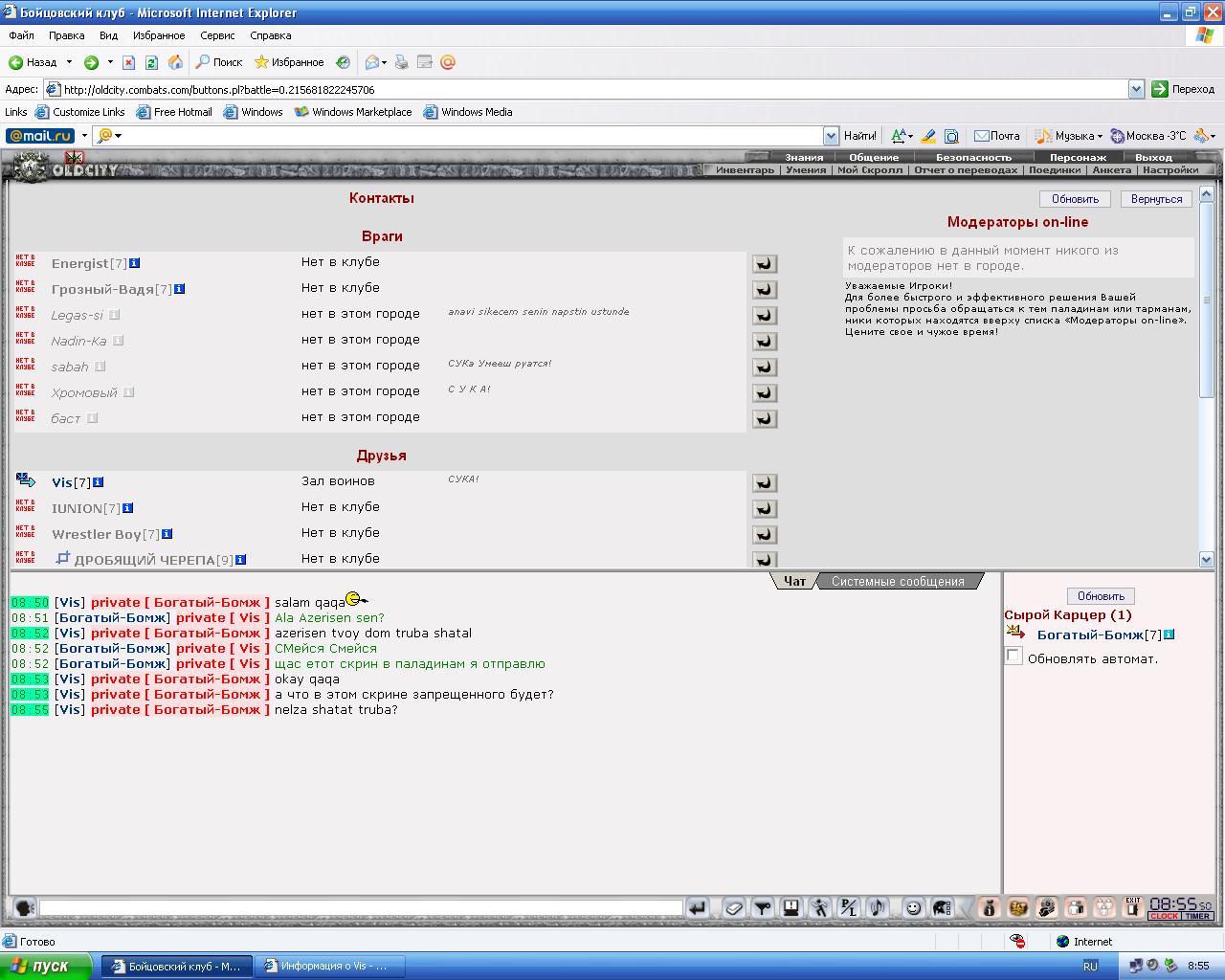Viewport: 1225px width, 980px height.
Task: Click the gold treasure pile icon
Action: coord(1018,907)
